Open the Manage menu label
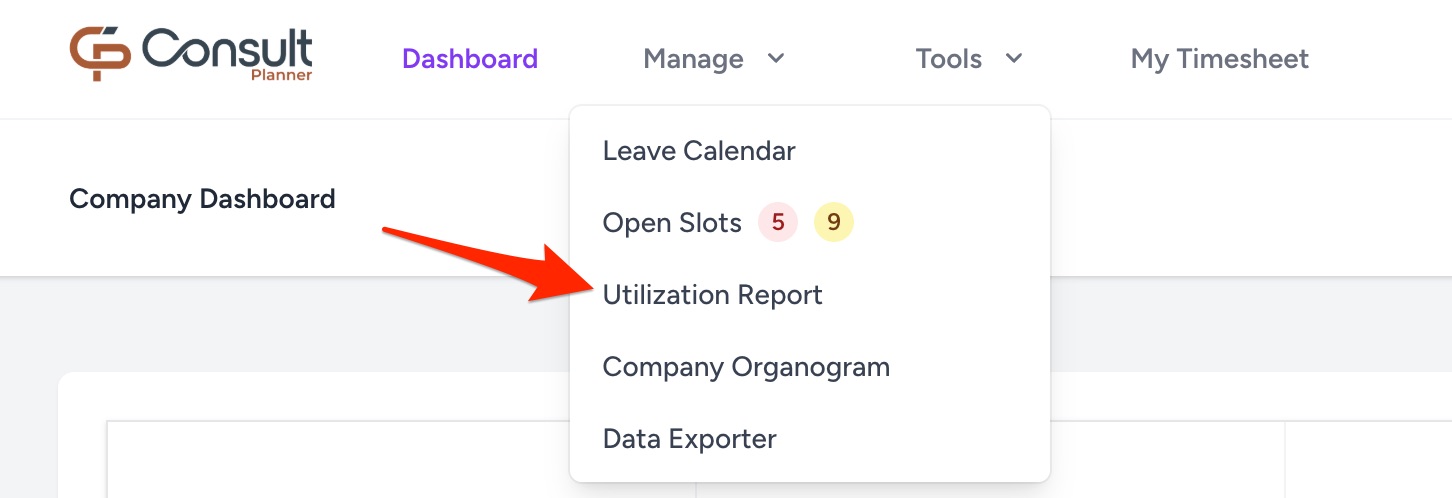 tap(693, 59)
